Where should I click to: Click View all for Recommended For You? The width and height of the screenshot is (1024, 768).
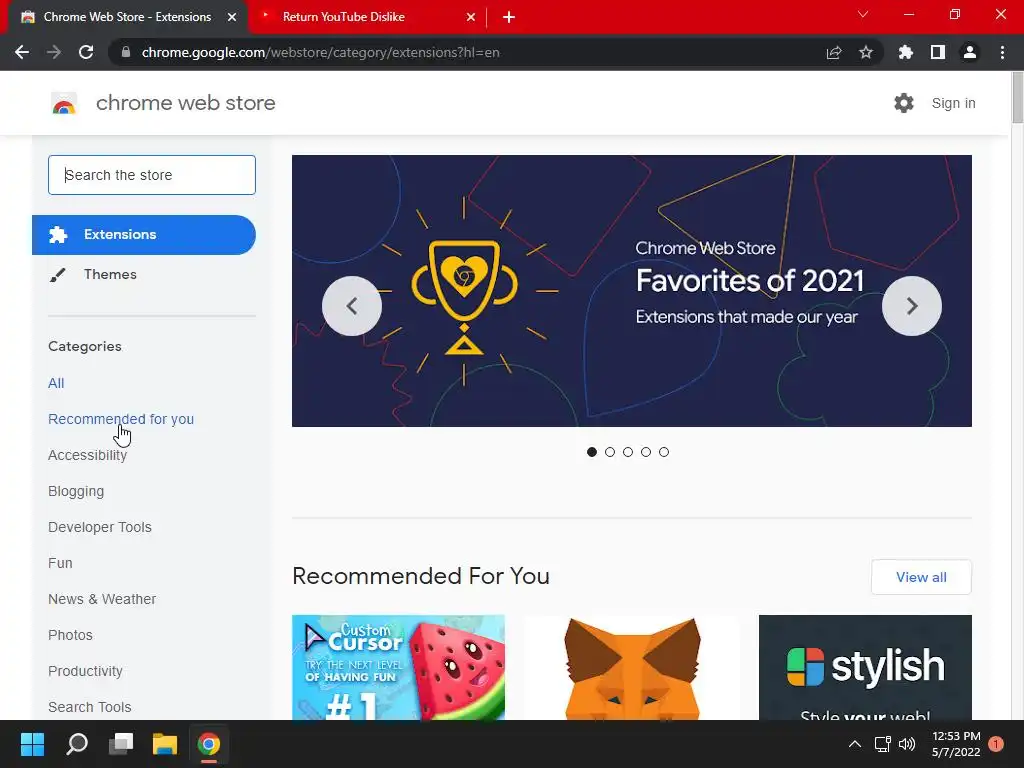point(921,577)
